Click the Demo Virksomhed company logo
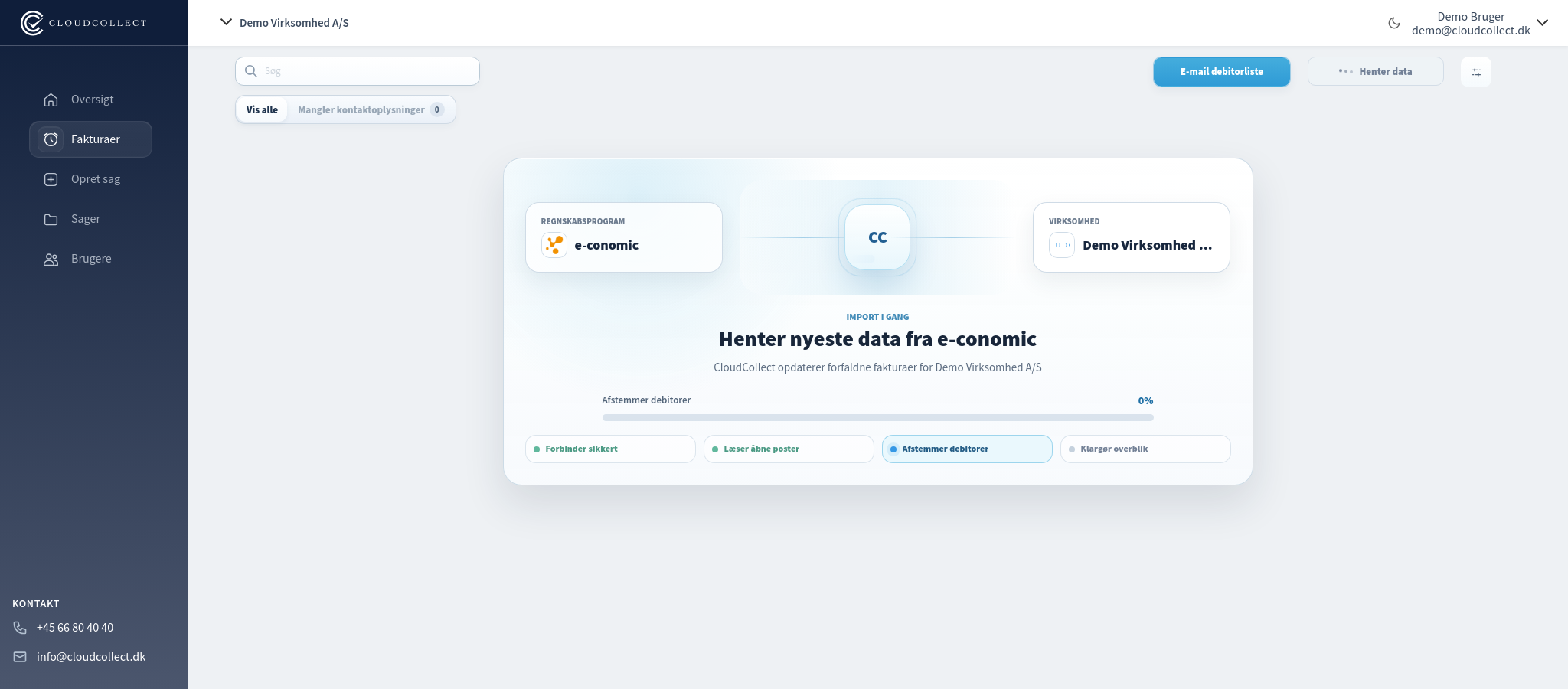Screen dimensions: 1568x689 click(1062, 245)
